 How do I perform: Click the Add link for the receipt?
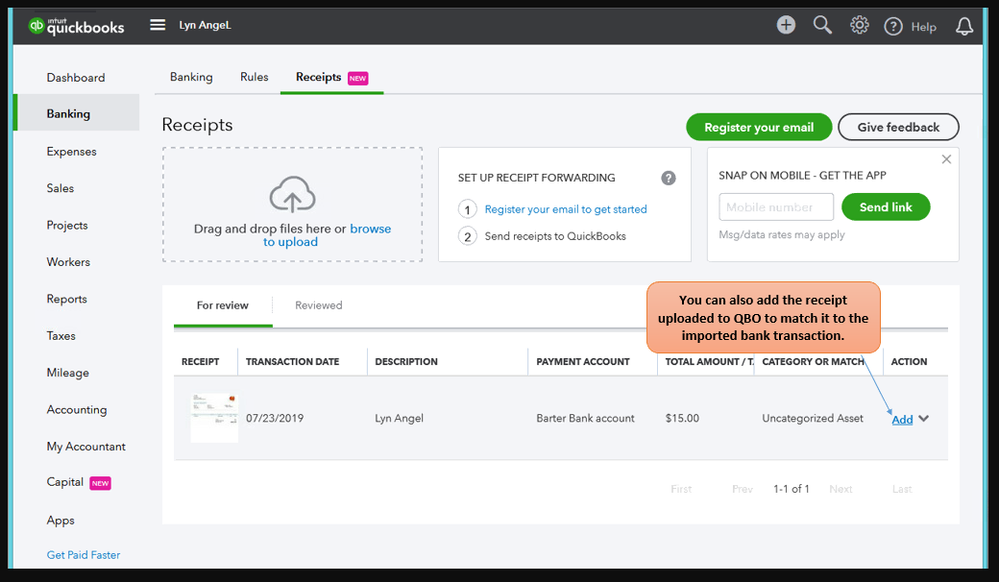click(902, 419)
